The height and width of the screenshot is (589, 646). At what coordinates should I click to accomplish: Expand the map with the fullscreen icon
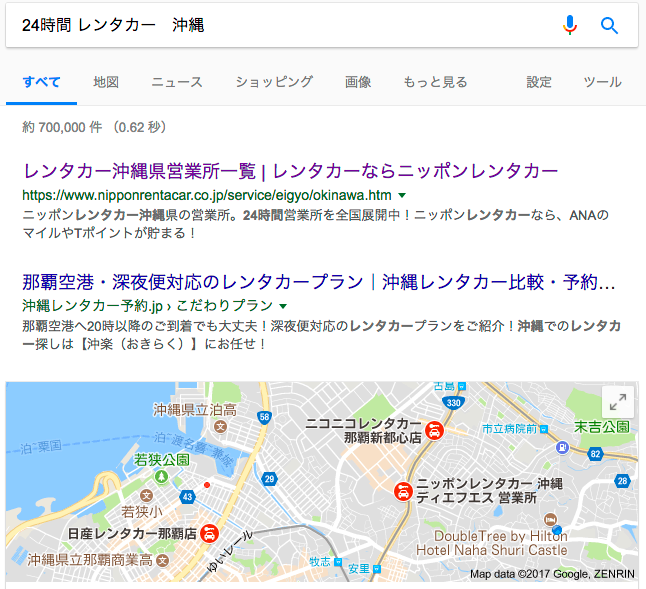(618, 402)
